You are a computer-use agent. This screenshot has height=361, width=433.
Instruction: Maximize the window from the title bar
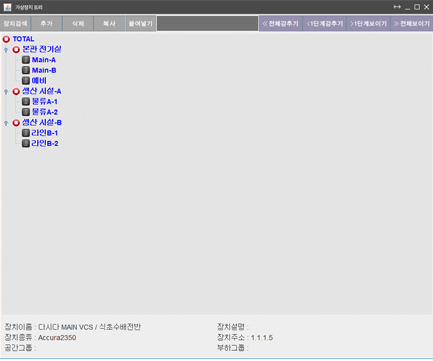(417, 7)
